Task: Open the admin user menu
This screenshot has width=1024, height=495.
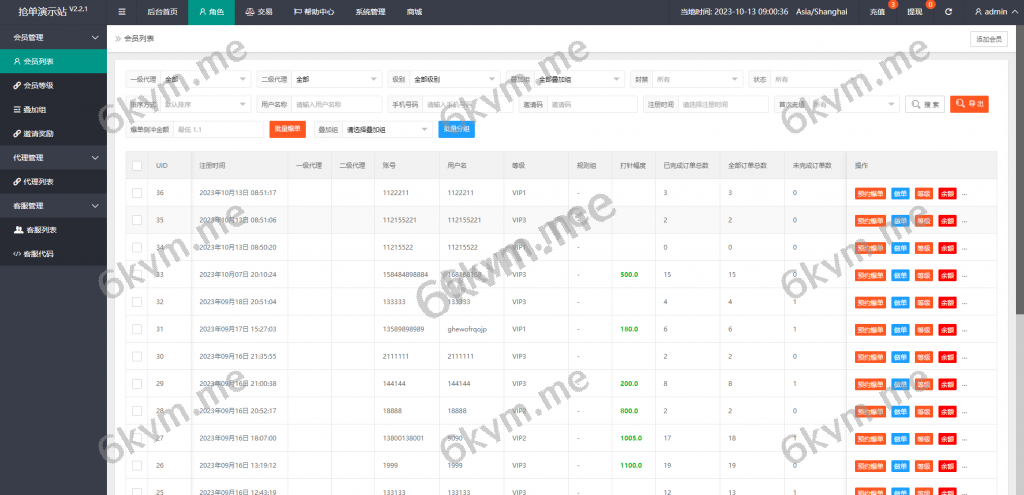Action: click(996, 12)
